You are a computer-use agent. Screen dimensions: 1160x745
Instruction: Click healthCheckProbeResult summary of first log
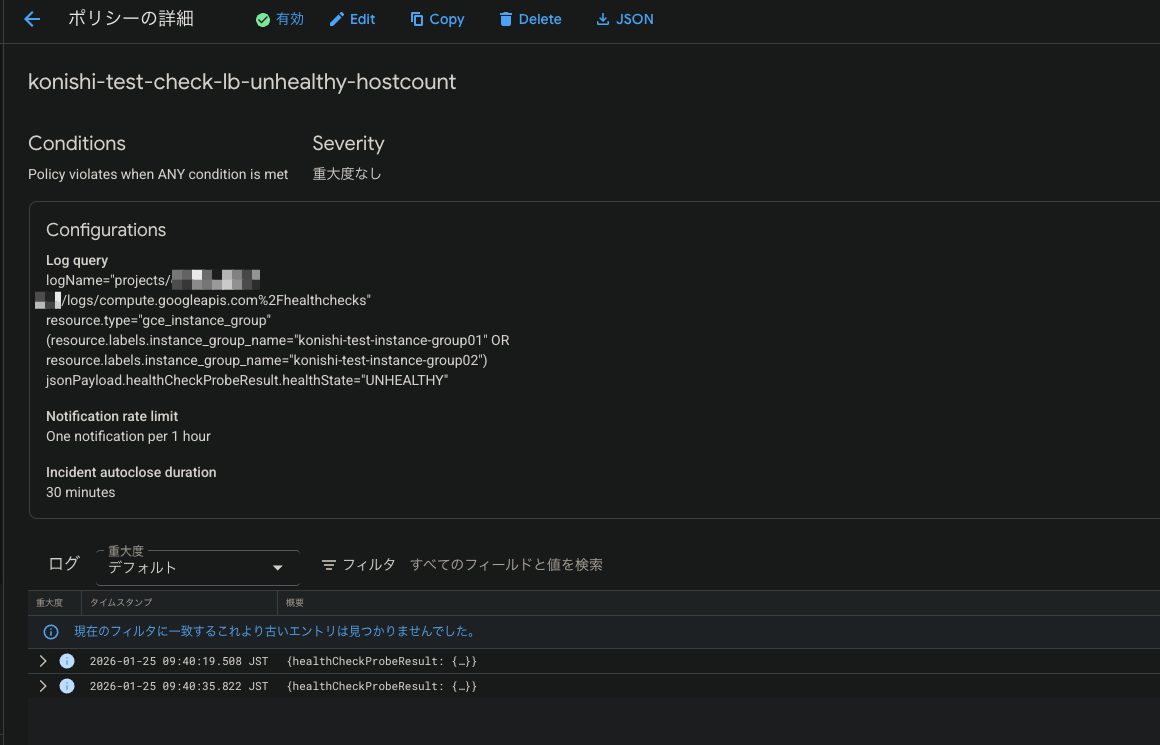381,661
